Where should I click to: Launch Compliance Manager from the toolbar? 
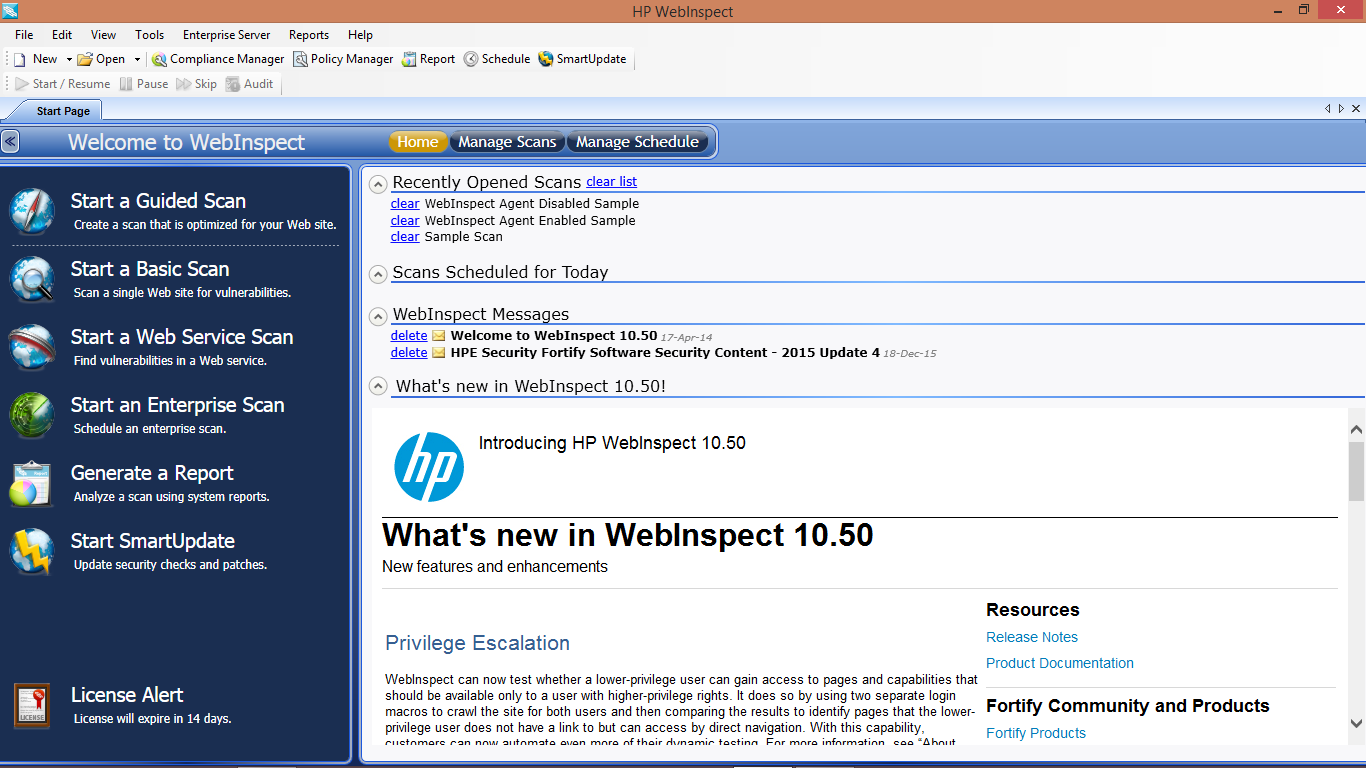click(218, 59)
